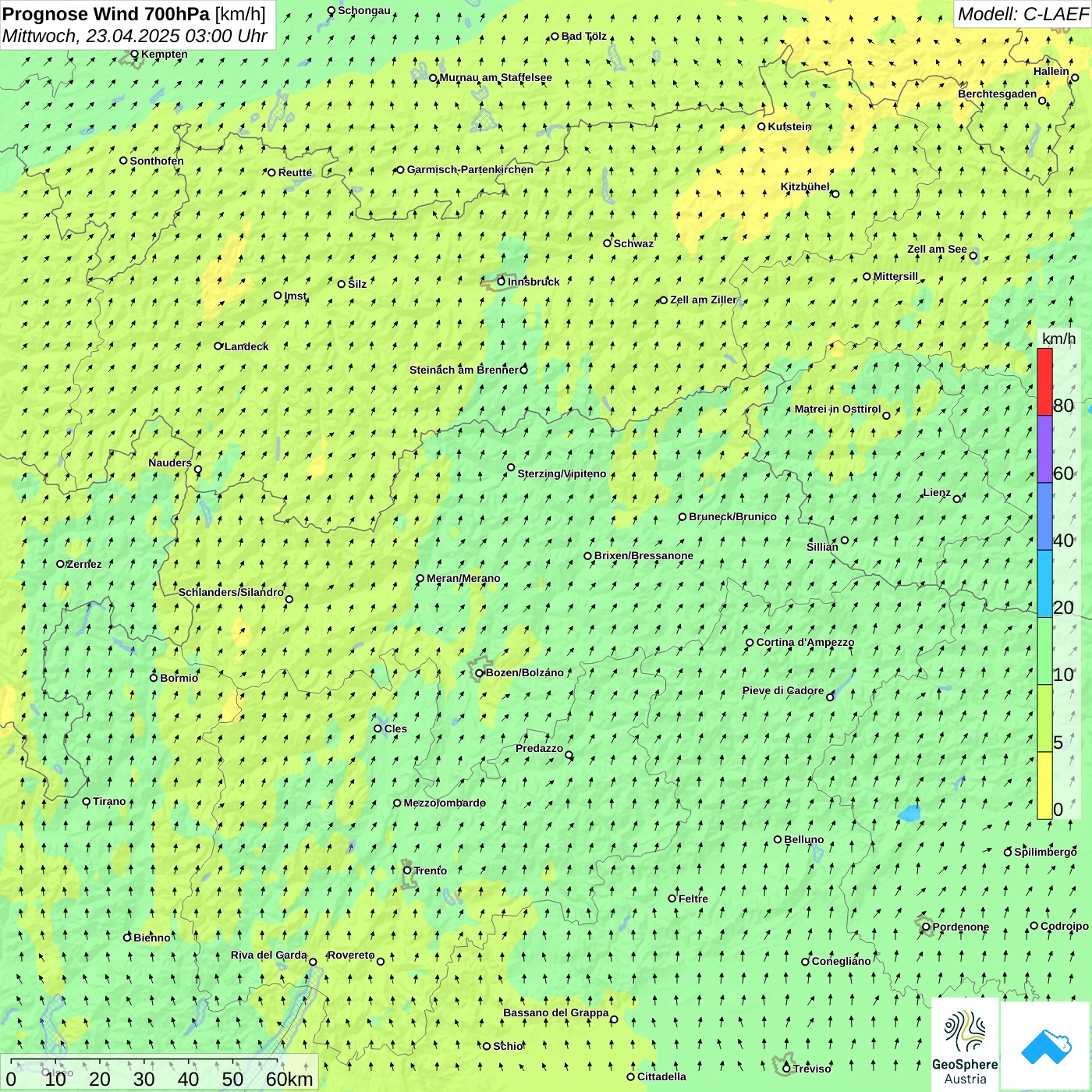Screen dimensions: 1092x1092
Task: Pick the cyan legend segment between 20 and 40
Action: 1044,584
